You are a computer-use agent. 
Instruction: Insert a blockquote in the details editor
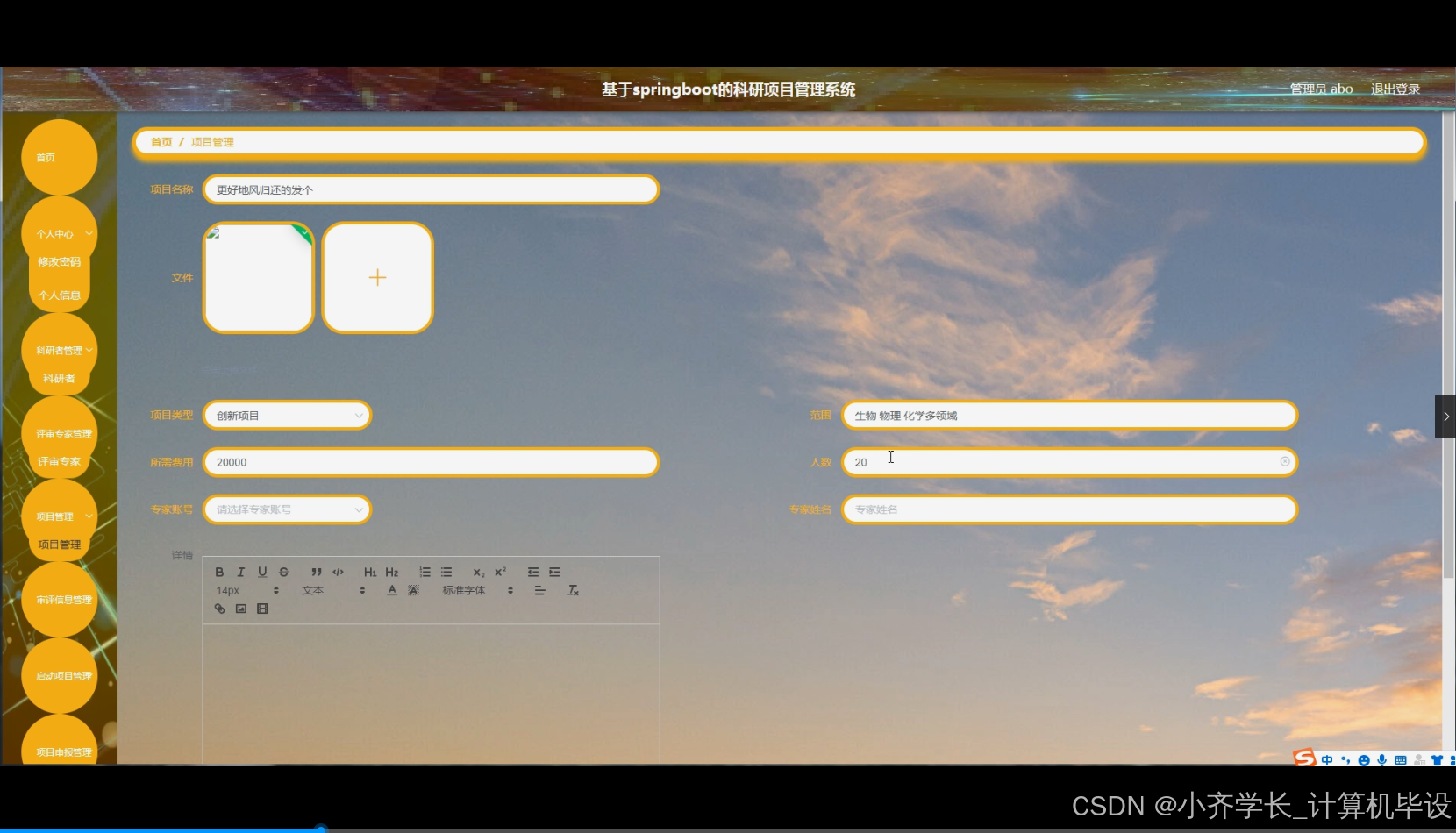pos(317,572)
